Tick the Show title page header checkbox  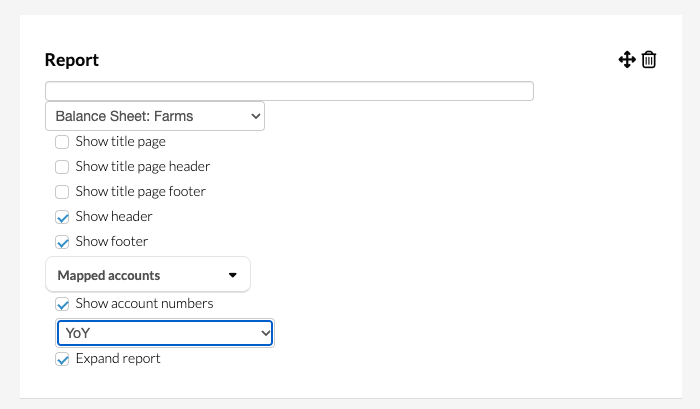62,167
